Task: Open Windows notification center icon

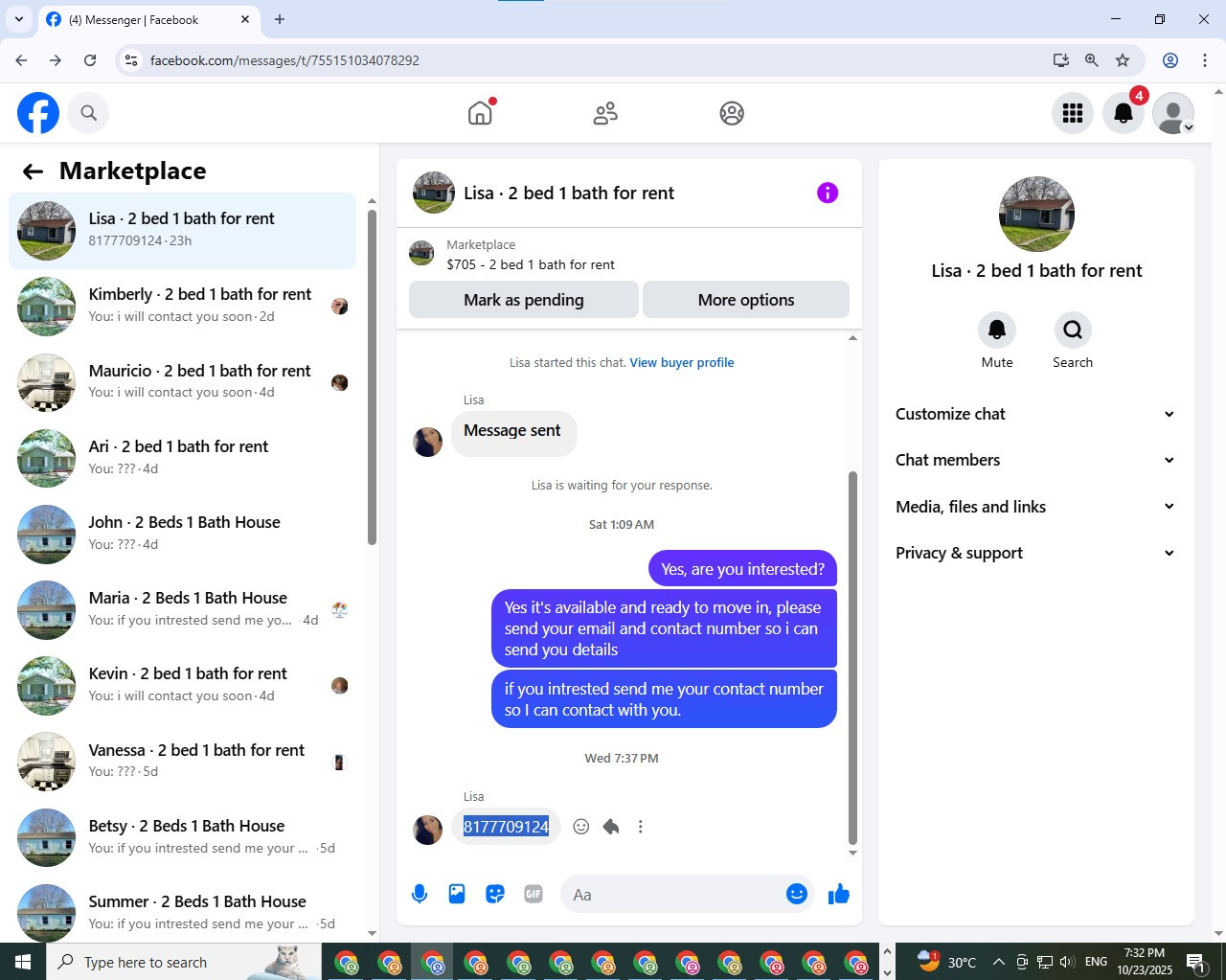Action: [x=1195, y=962]
